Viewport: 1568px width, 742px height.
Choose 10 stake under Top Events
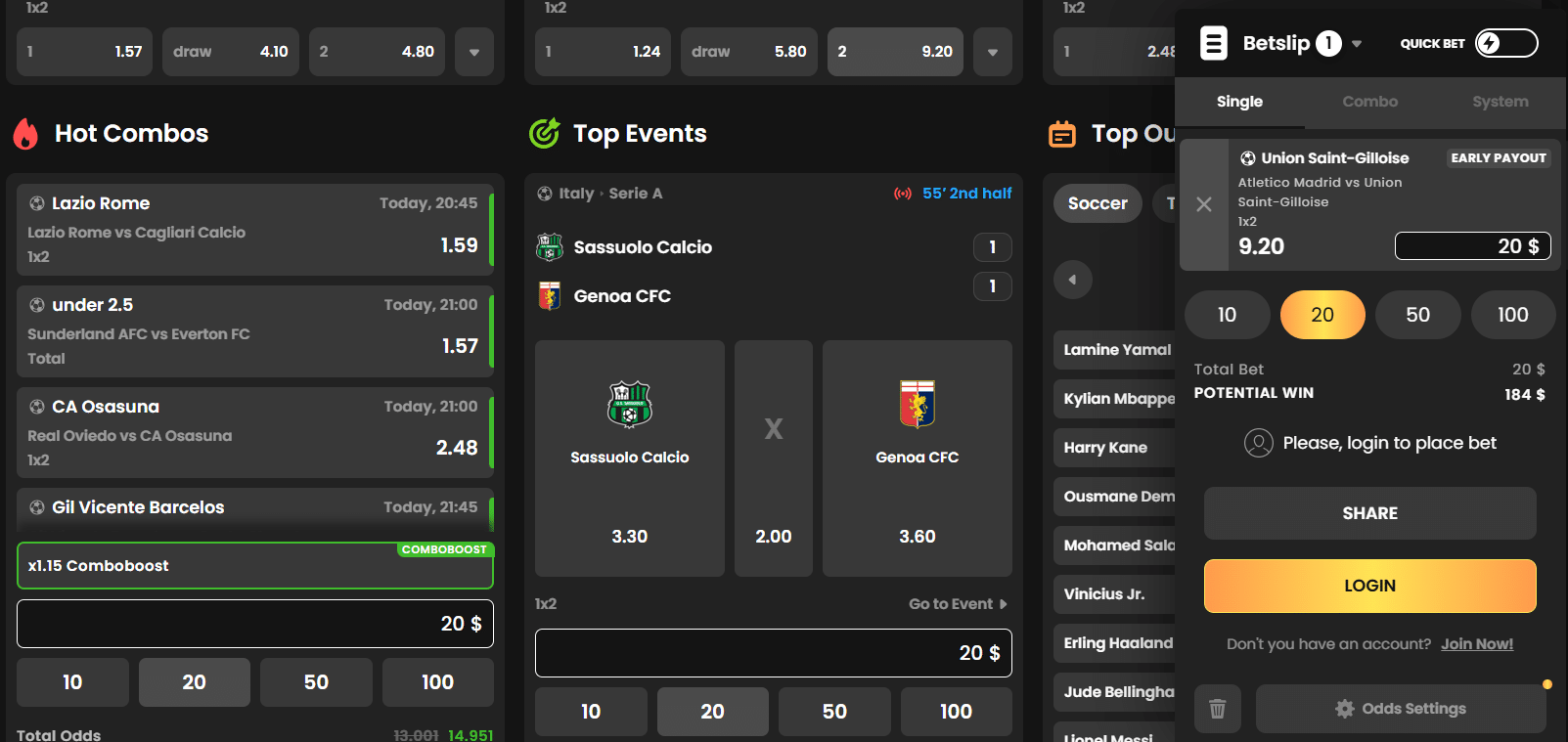(x=591, y=712)
